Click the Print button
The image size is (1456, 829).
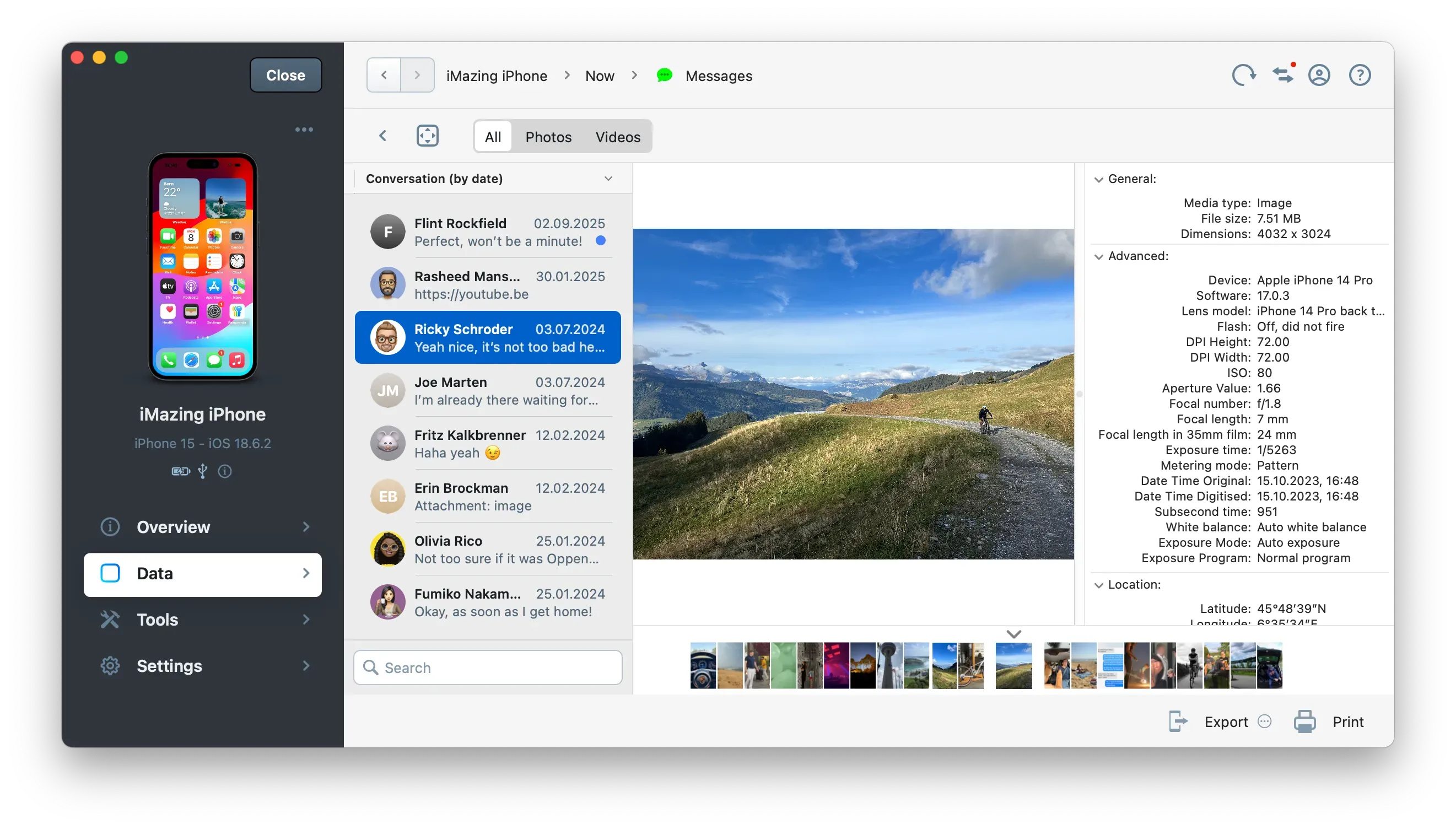pos(1331,721)
